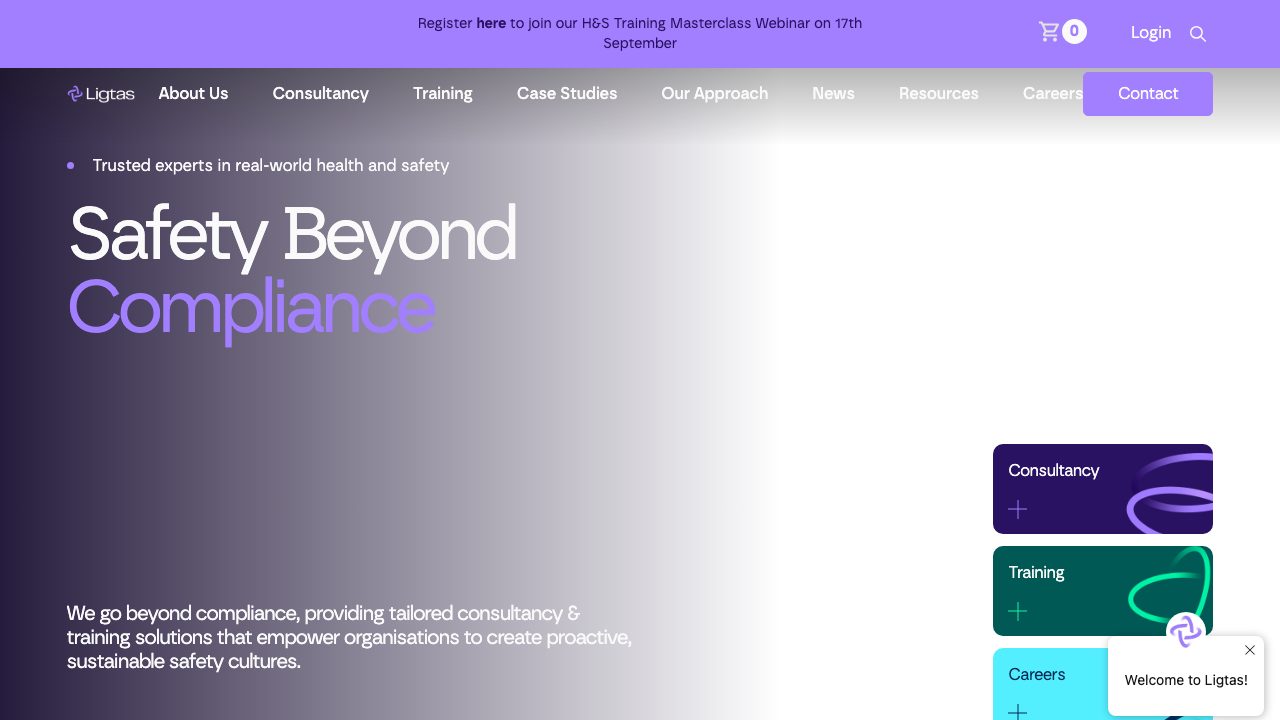
Task: Go to Case Studies page
Action: coord(567,93)
